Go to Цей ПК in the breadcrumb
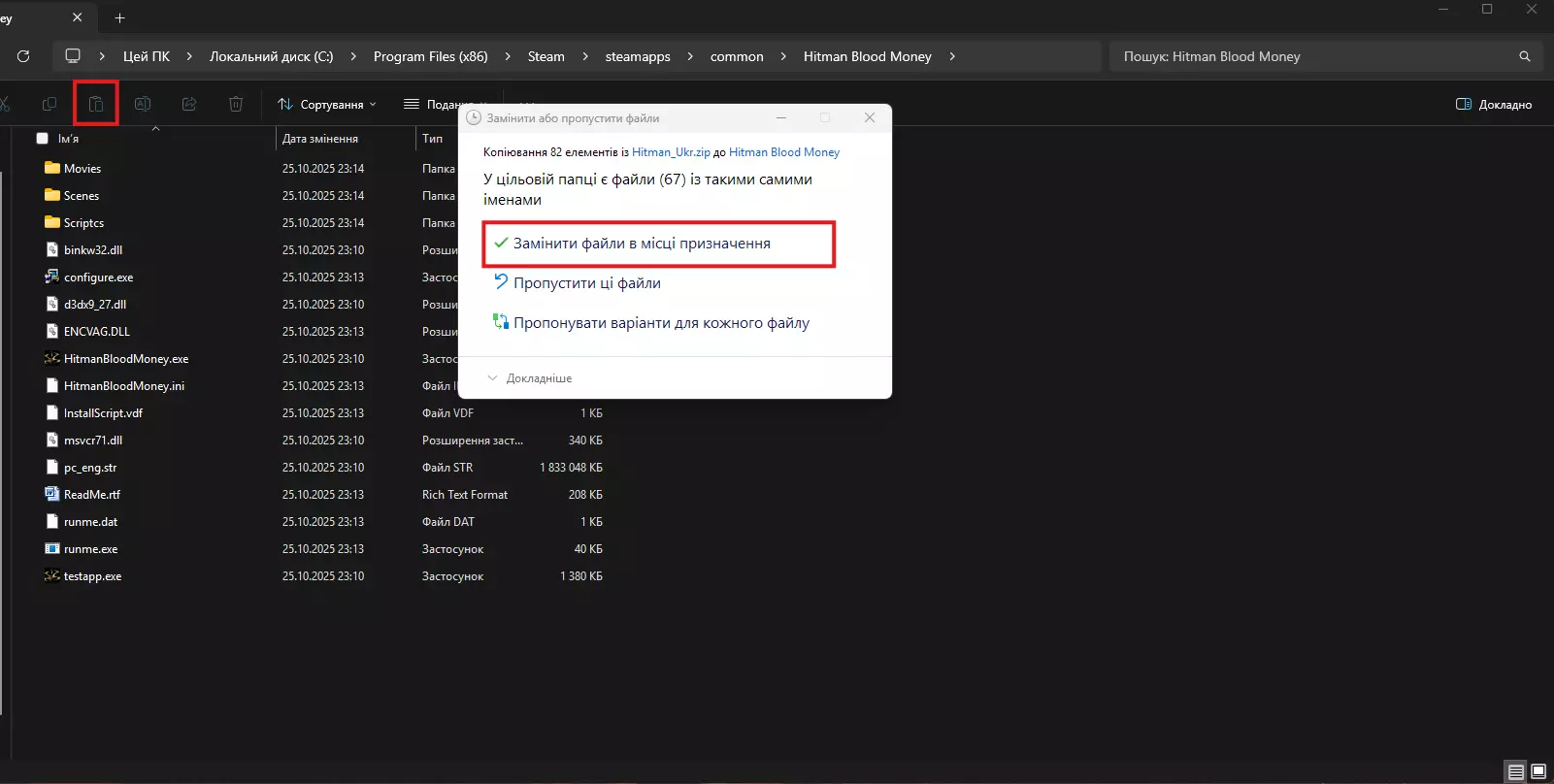Image resolution: width=1554 pixels, height=784 pixels. click(147, 56)
